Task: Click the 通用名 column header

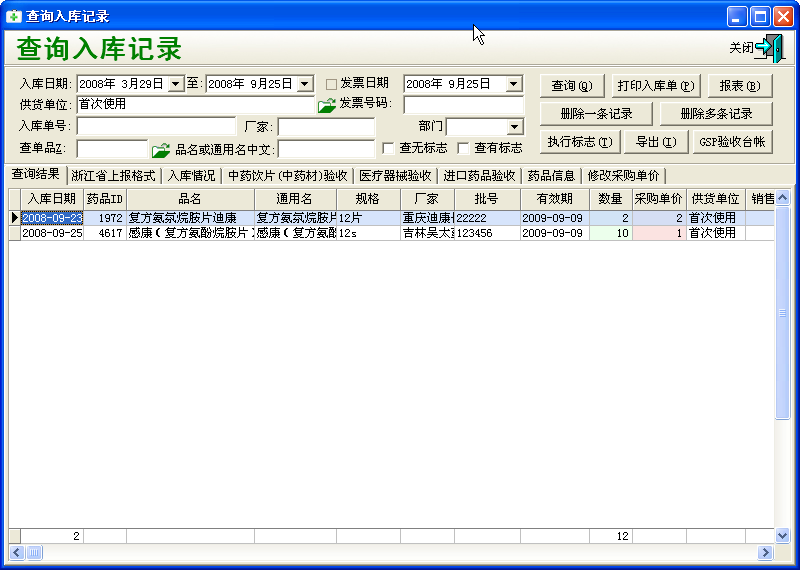Action: pos(295,199)
